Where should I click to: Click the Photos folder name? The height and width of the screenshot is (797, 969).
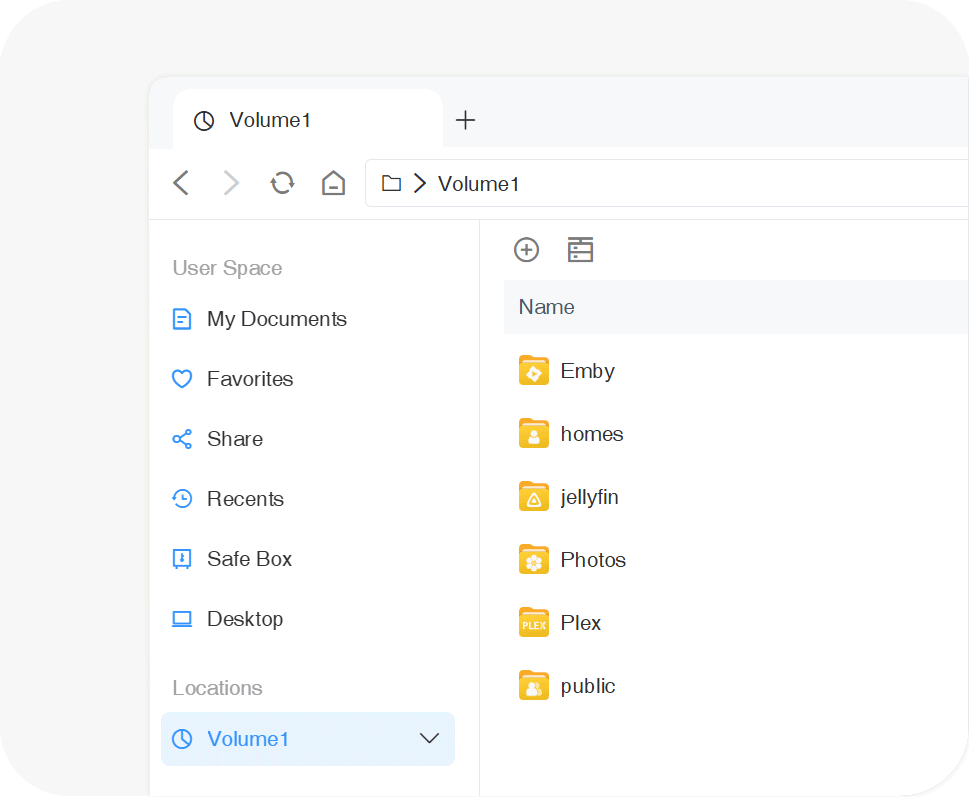[593, 560]
